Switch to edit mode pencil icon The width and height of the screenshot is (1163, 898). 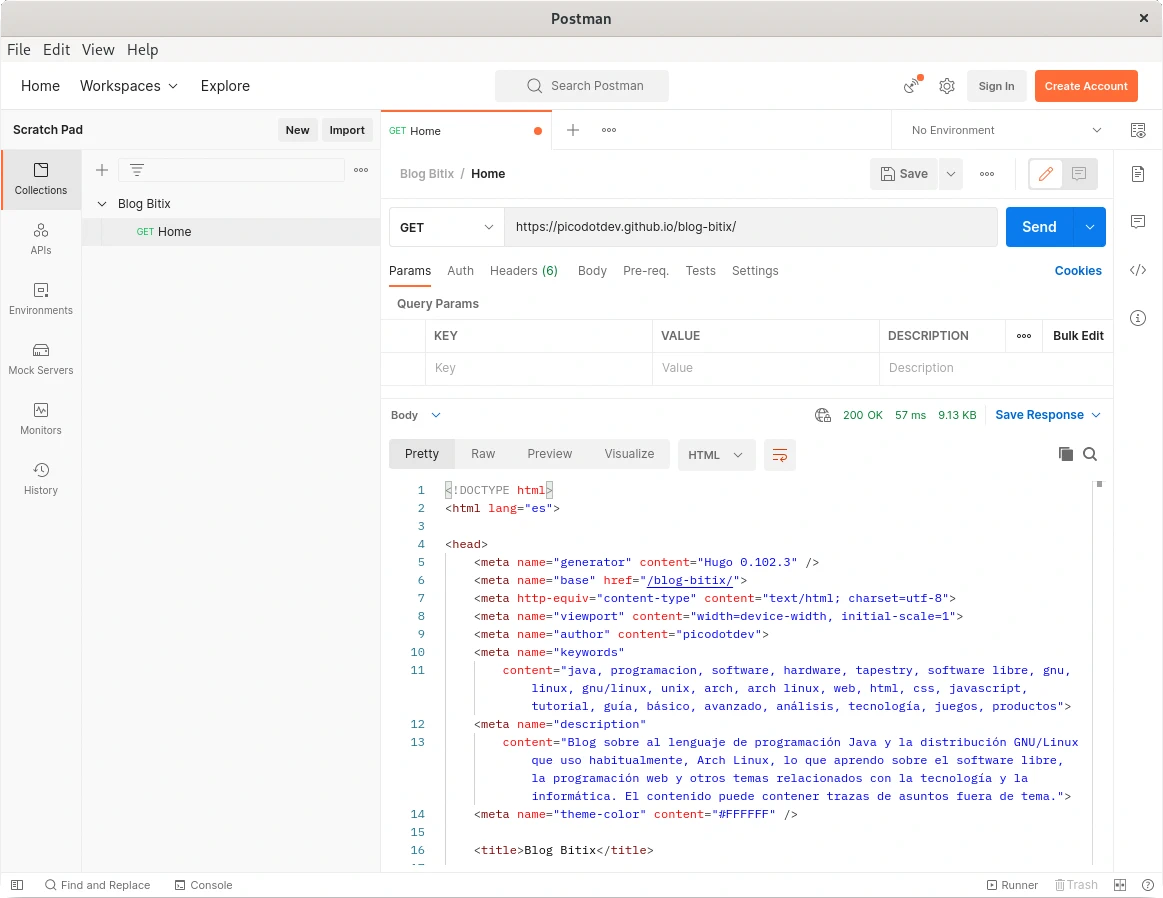[1046, 174]
